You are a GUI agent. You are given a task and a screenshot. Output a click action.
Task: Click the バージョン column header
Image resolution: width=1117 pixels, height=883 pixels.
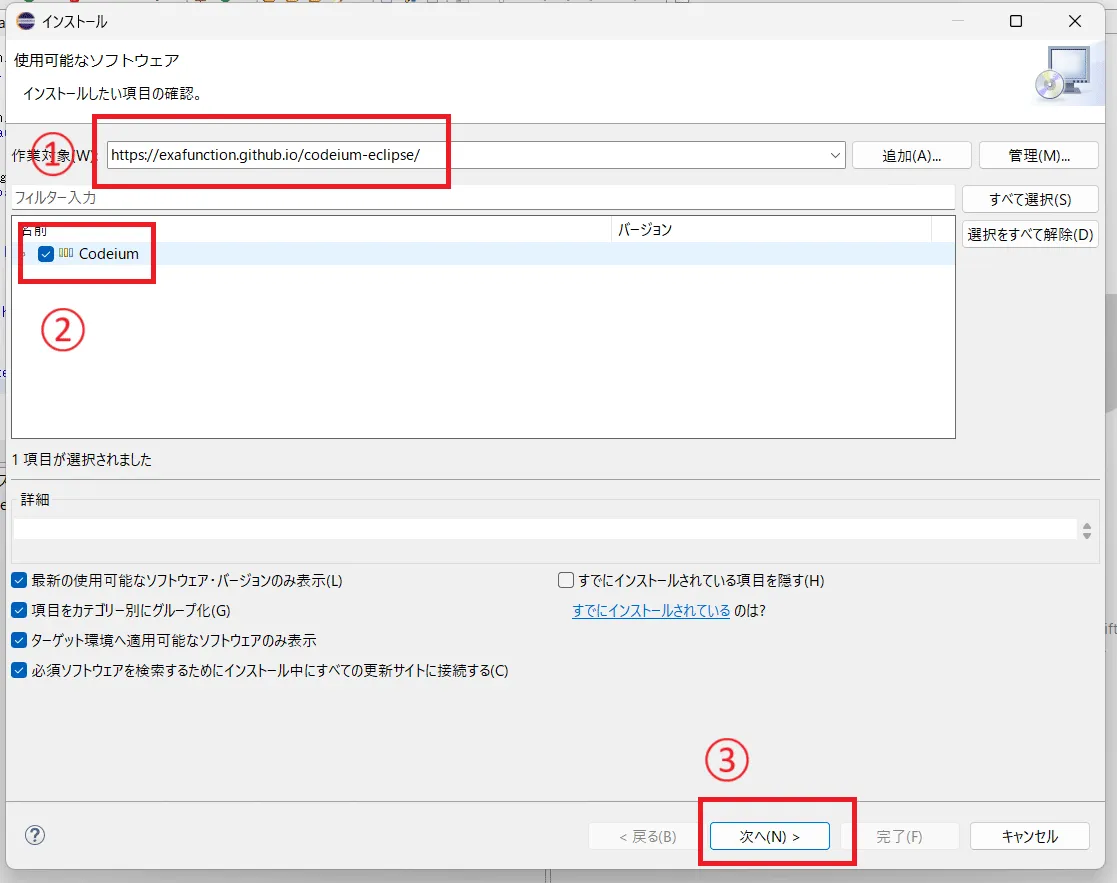[771, 229]
